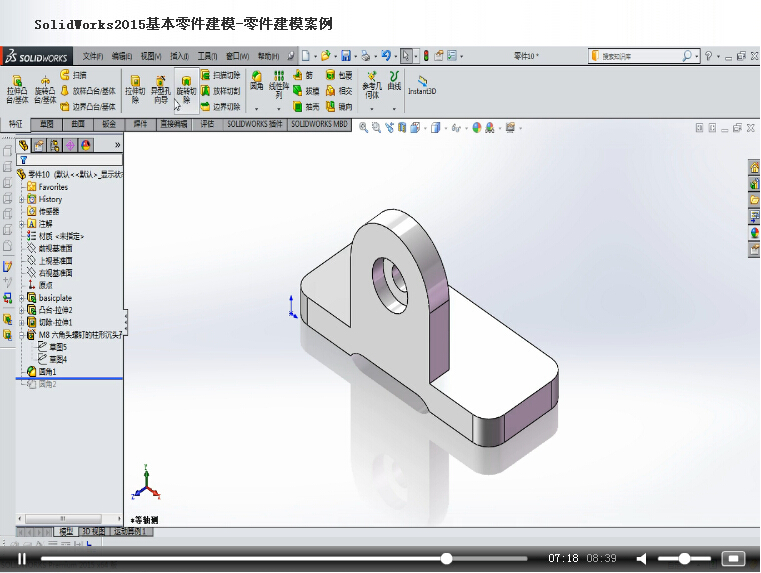Choose the 相交 intersect tool
The width and height of the screenshot is (761, 573).
tap(339, 91)
